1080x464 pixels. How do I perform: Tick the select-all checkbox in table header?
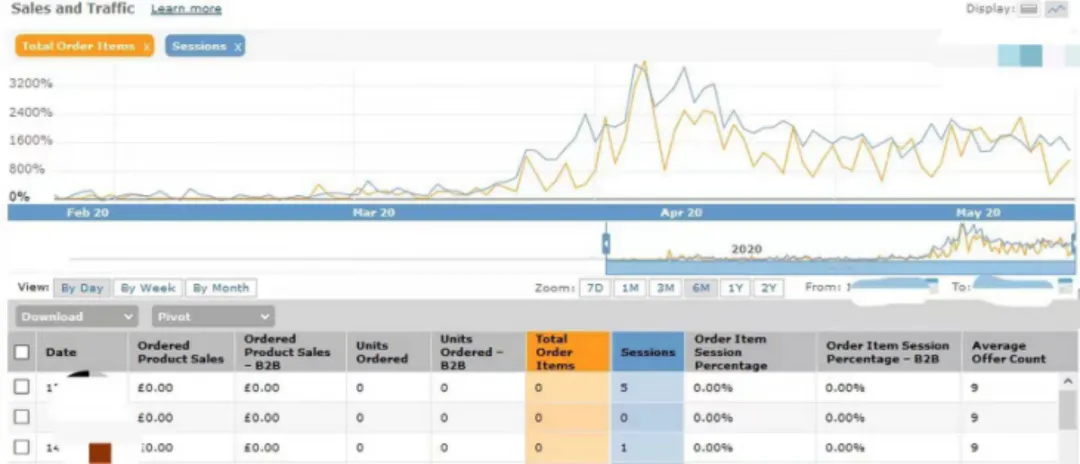(21, 352)
